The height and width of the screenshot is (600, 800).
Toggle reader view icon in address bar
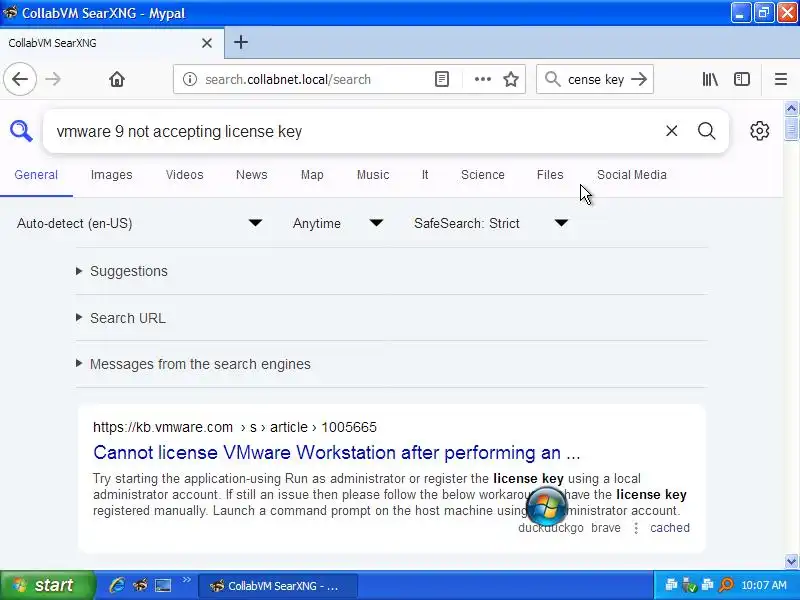[x=442, y=79]
